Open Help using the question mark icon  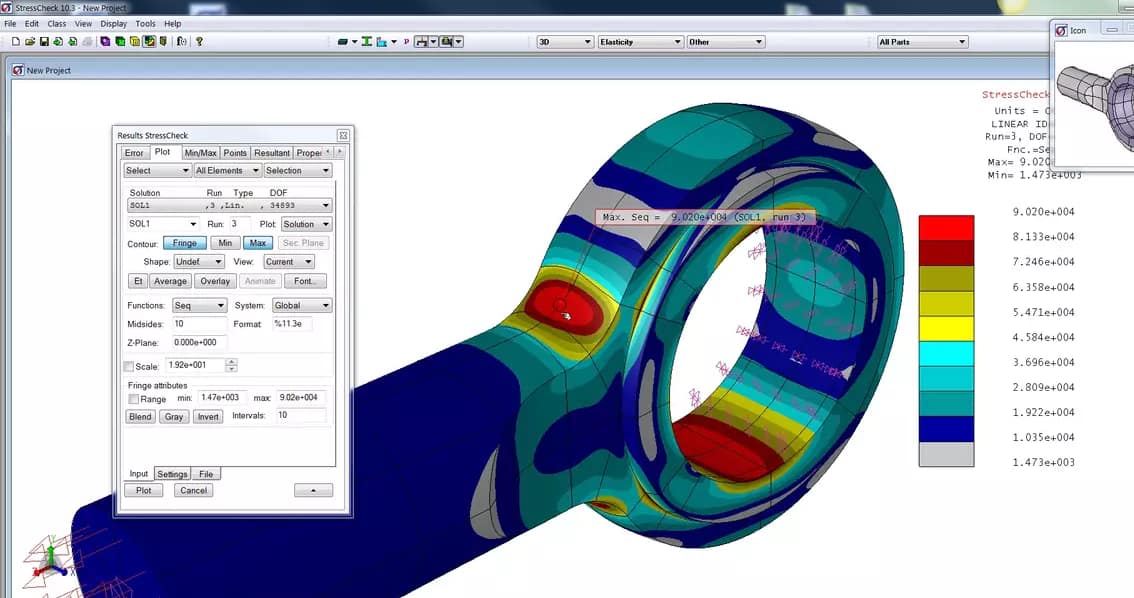click(x=197, y=40)
